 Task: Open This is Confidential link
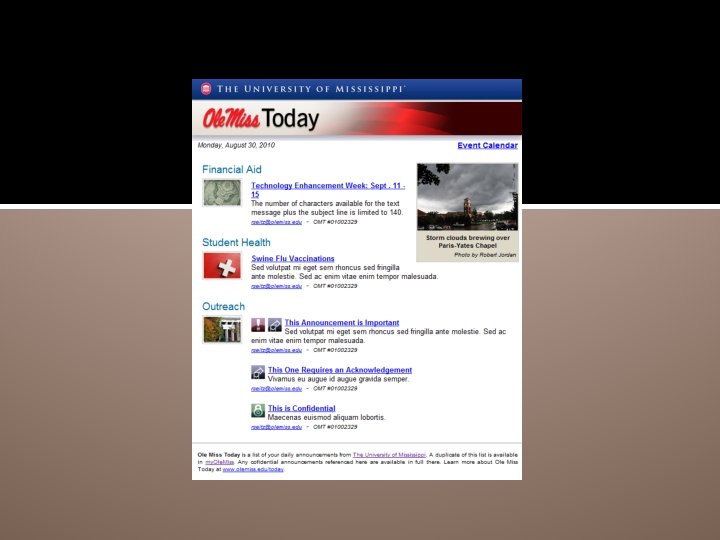pos(302,408)
